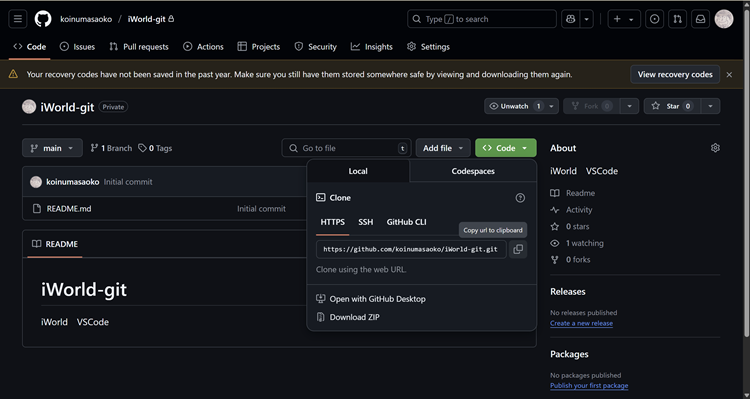Expand the Copilot dropdown arrow
The height and width of the screenshot is (399, 750).
coord(586,19)
